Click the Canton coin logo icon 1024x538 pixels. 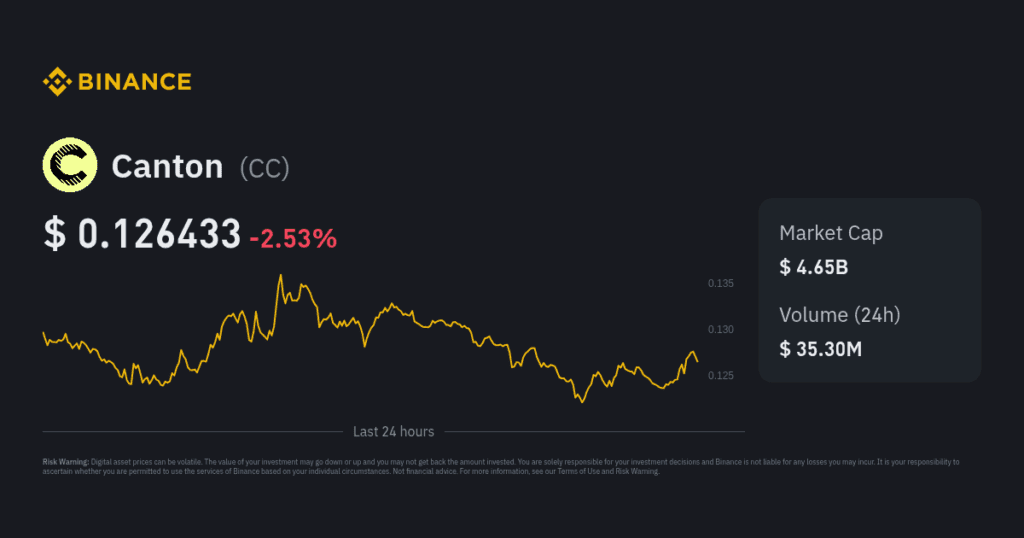click(69, 165)
